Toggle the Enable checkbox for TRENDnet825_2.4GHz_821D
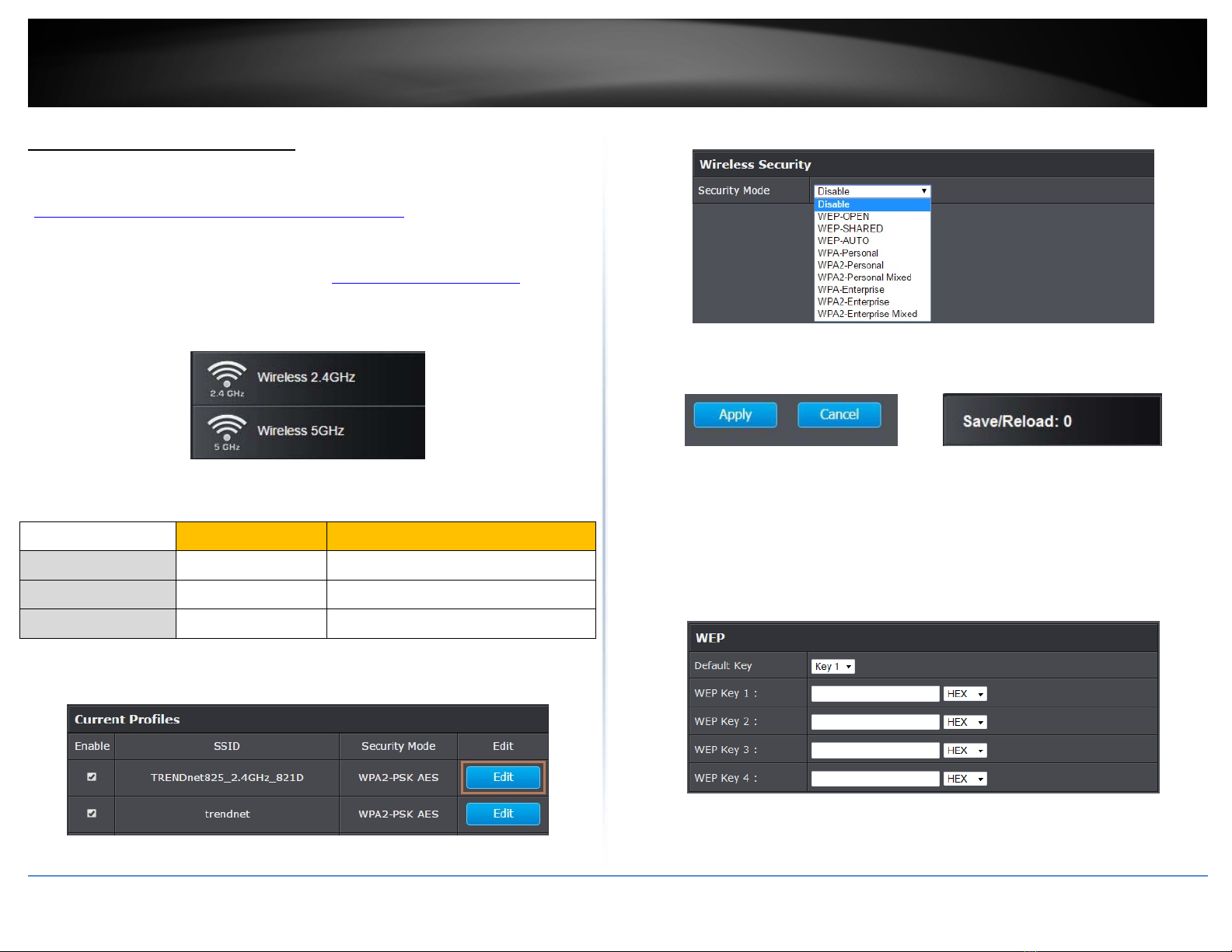 [92, 777]
